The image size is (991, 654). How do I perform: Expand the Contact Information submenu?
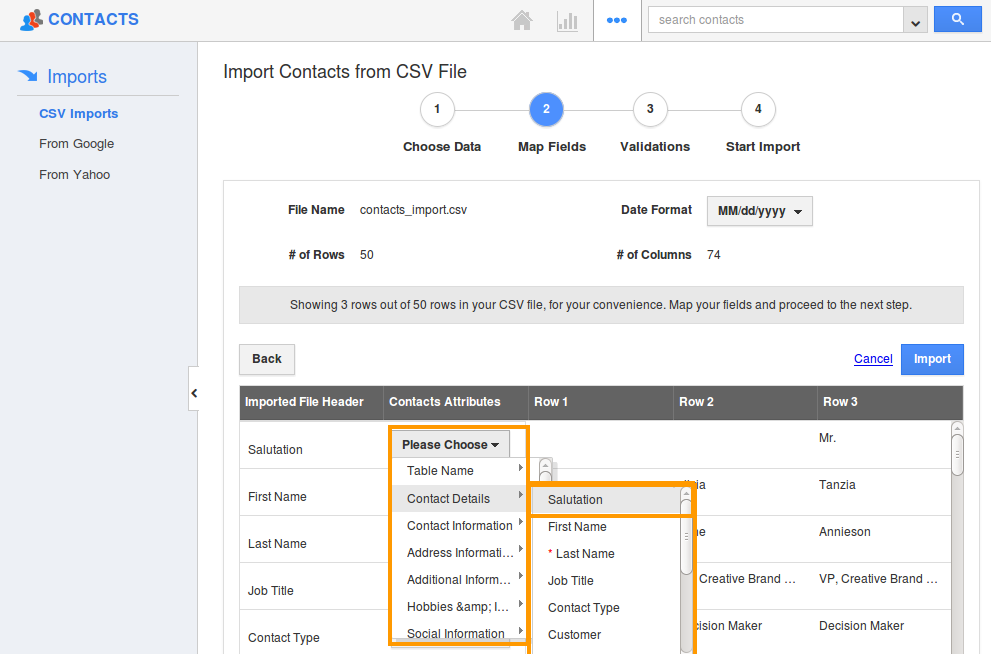coord(459,526)
